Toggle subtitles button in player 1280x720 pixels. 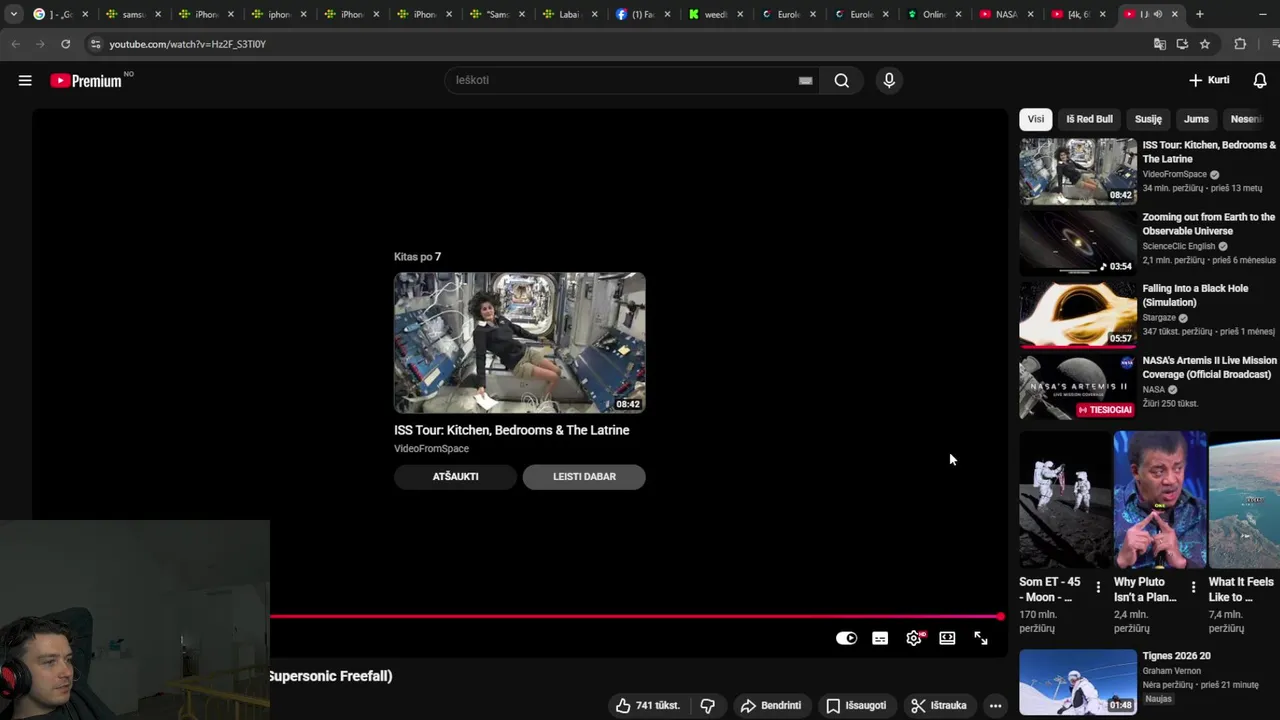pyautogui.click(x=880, y=638)
